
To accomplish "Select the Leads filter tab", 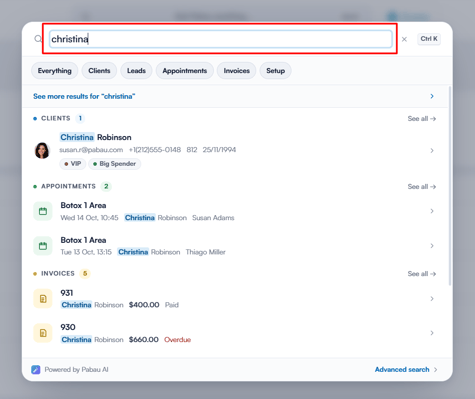I will tap(136, 71).
